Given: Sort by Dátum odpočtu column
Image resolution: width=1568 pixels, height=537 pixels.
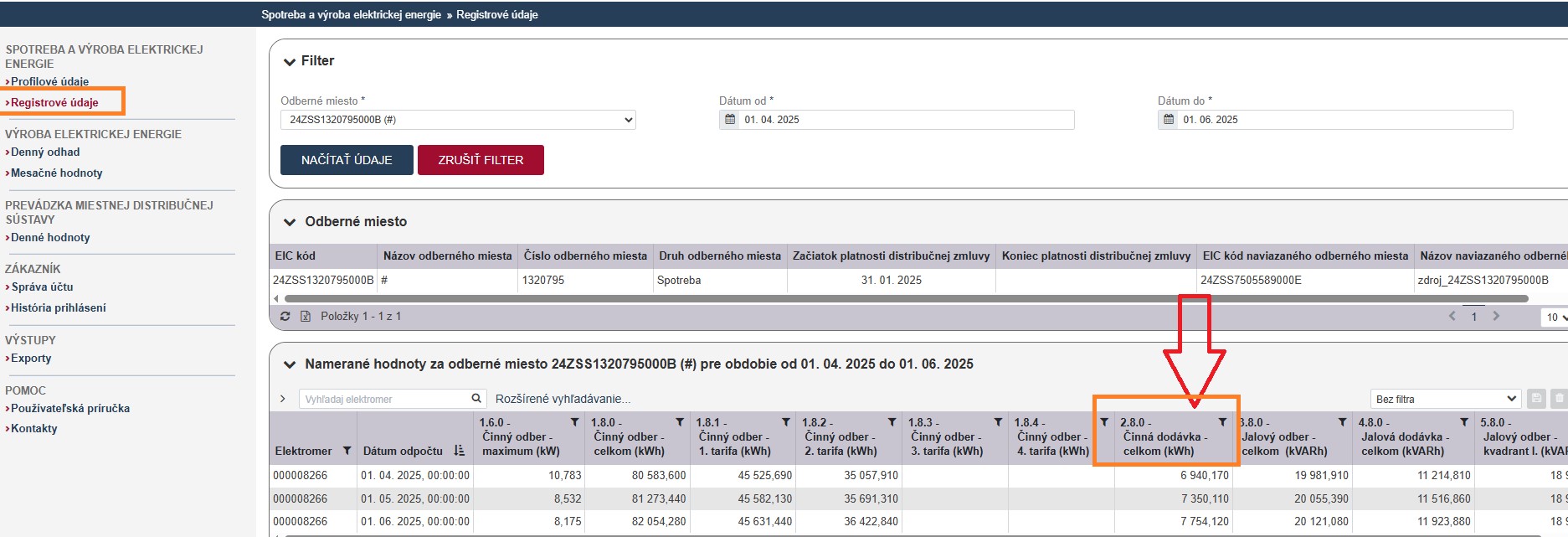Looking at the screenshot, I should (459, 451).
